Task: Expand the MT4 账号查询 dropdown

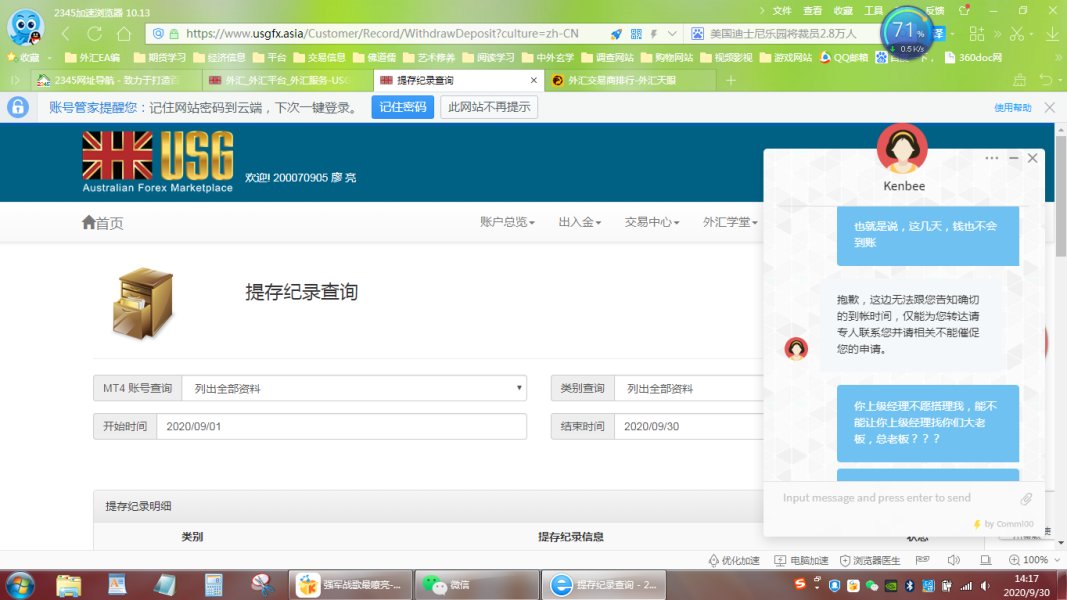Action: 354,388
